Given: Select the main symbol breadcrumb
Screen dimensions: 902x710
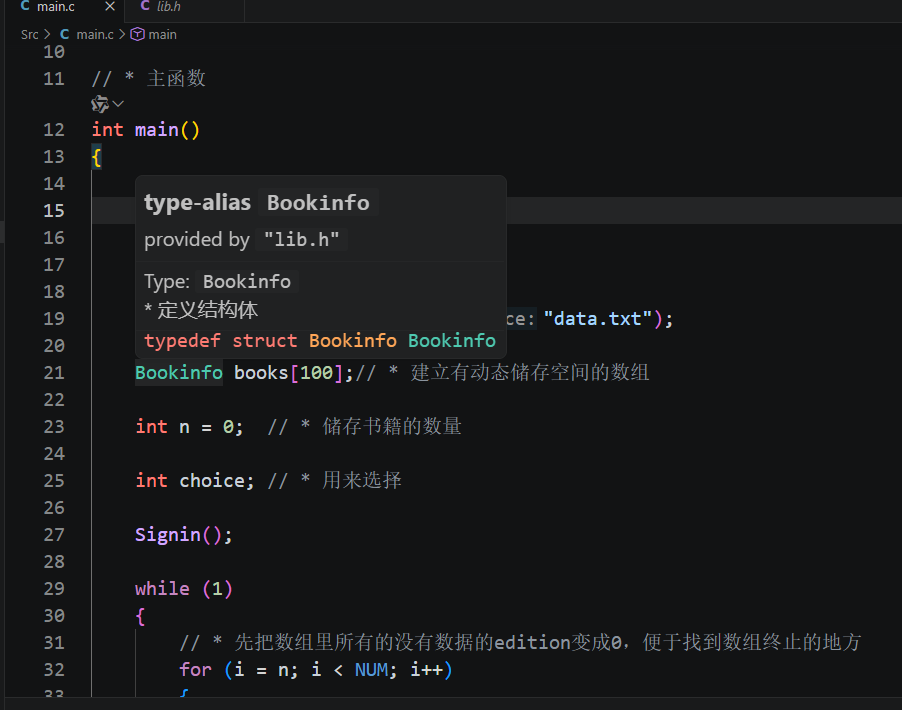Looking at the screenshot, I should click(x=162, y=35).
